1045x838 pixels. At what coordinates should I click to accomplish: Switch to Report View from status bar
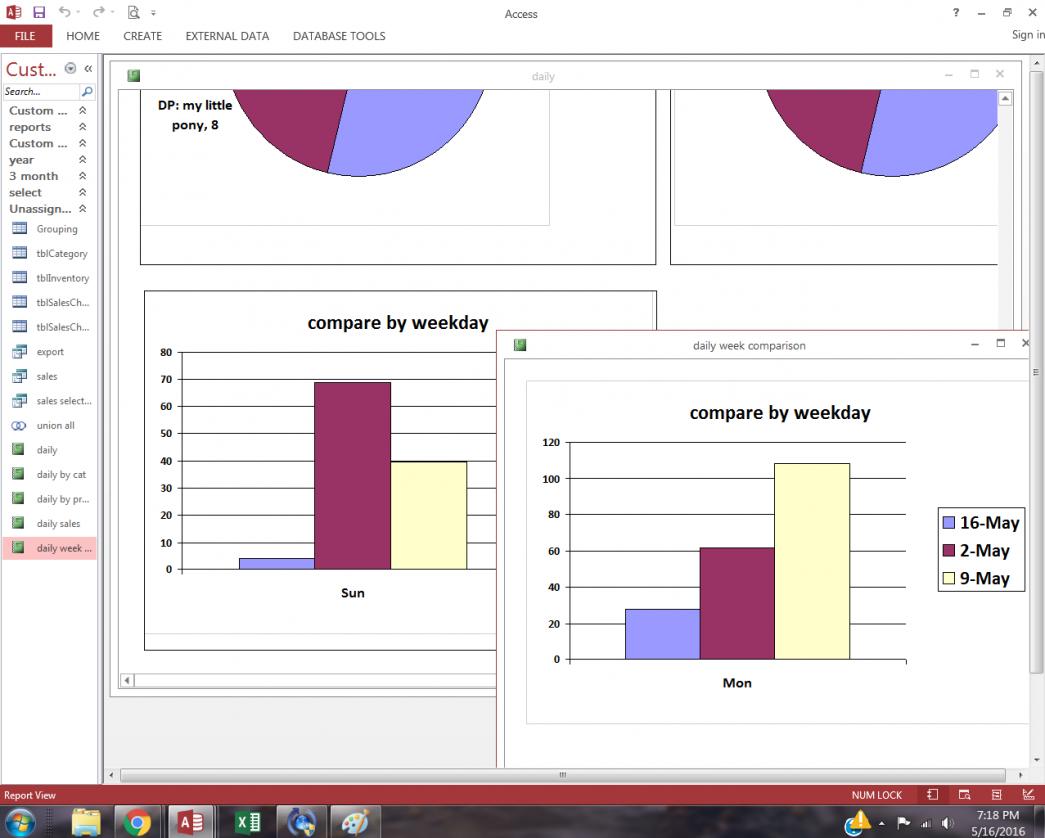tap(932, 795)
